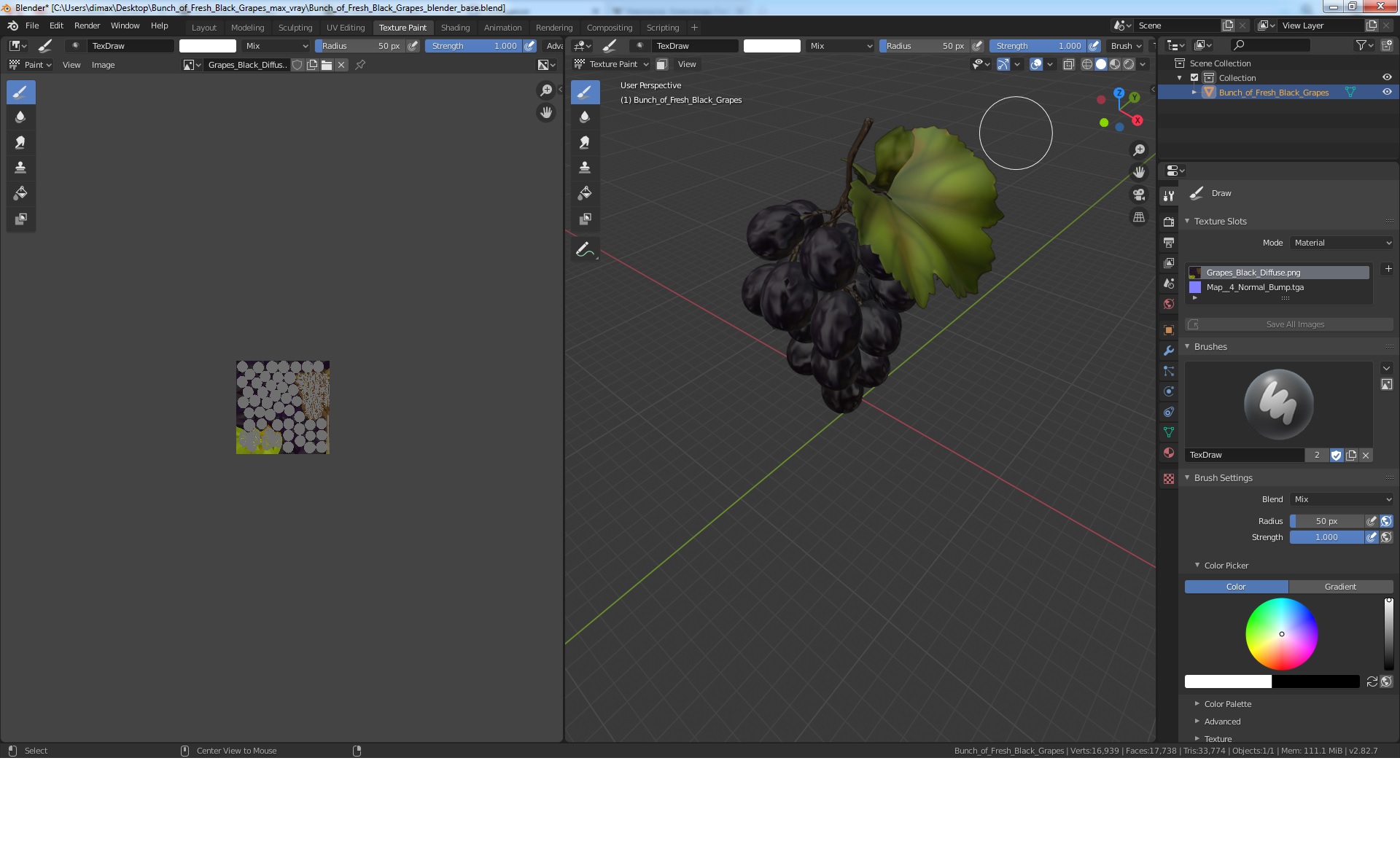Viewport: 1400px width, 844px height.
Task: Open Material properties tab
Action: pyautogui.click(x=1169, y=453)
